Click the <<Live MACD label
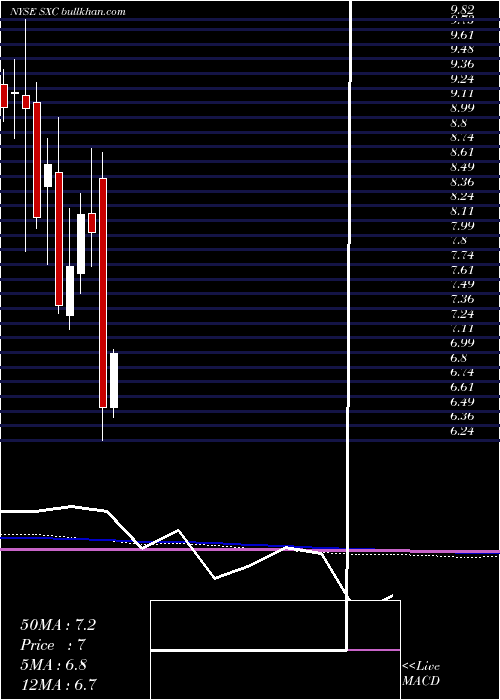The width and height of the screenshot is (500, 700). [x=421, y=674]
